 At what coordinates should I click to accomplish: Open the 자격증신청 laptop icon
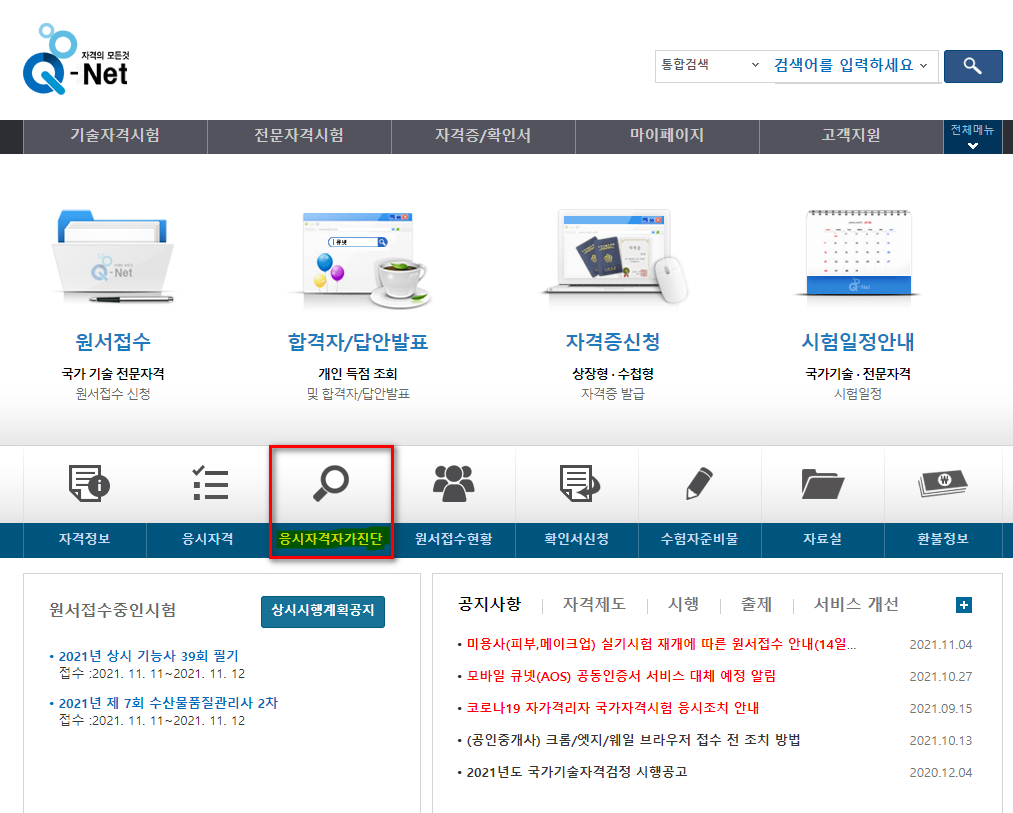coord(614,257)
